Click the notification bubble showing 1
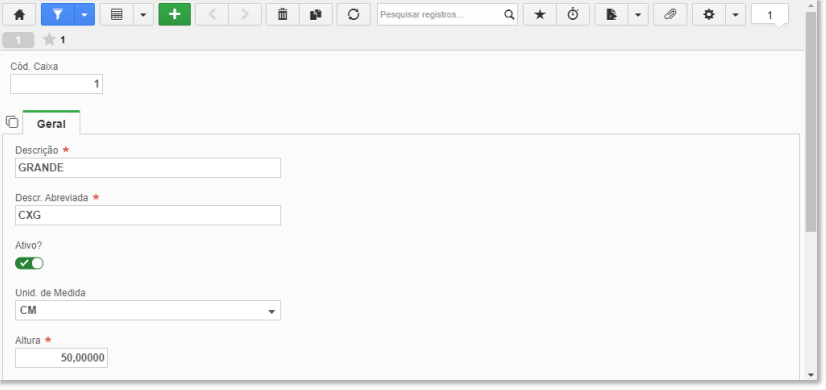 (x=770, y=15)
